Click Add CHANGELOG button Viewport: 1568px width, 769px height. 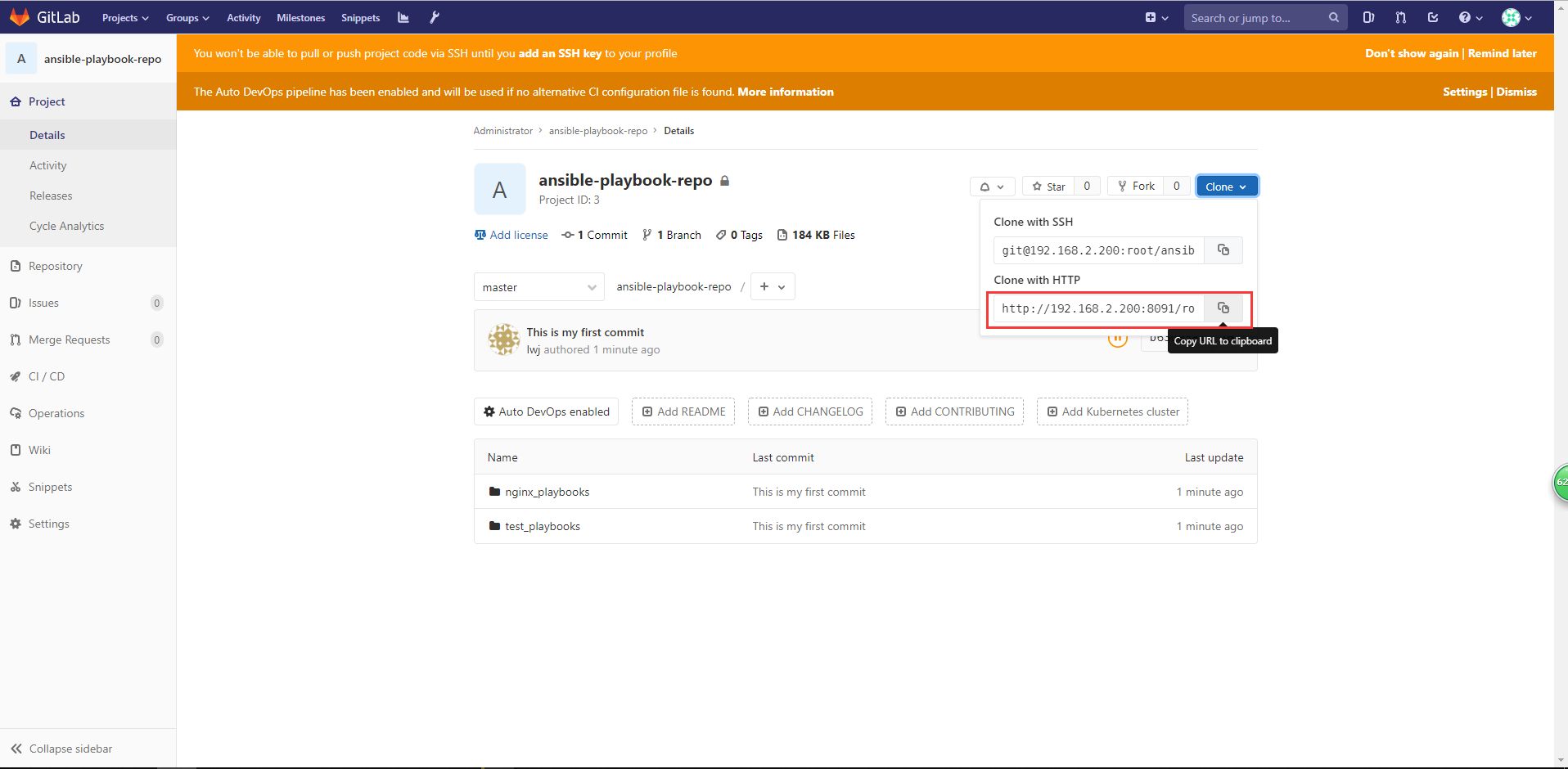(x=810, y=411)
